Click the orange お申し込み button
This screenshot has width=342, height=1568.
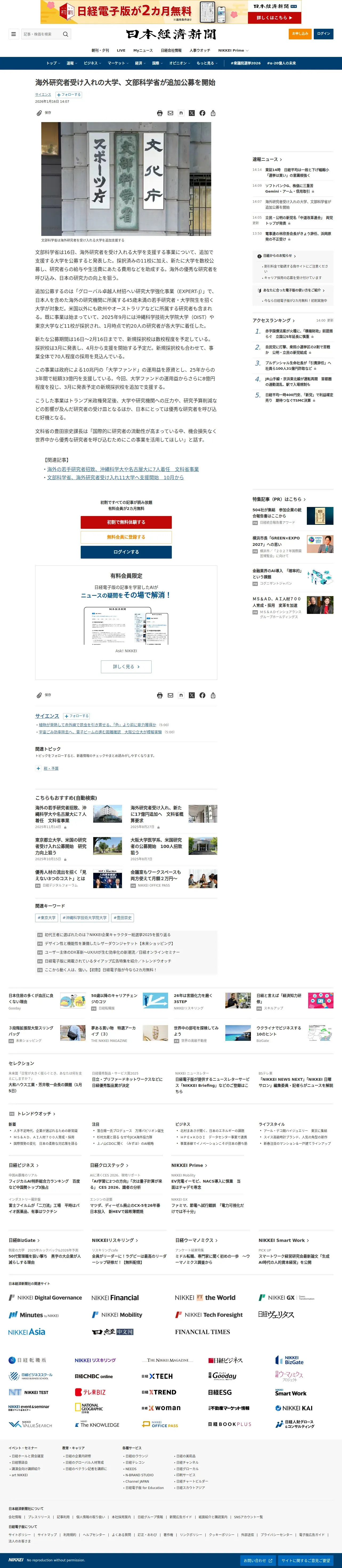[x=300, y=34]
